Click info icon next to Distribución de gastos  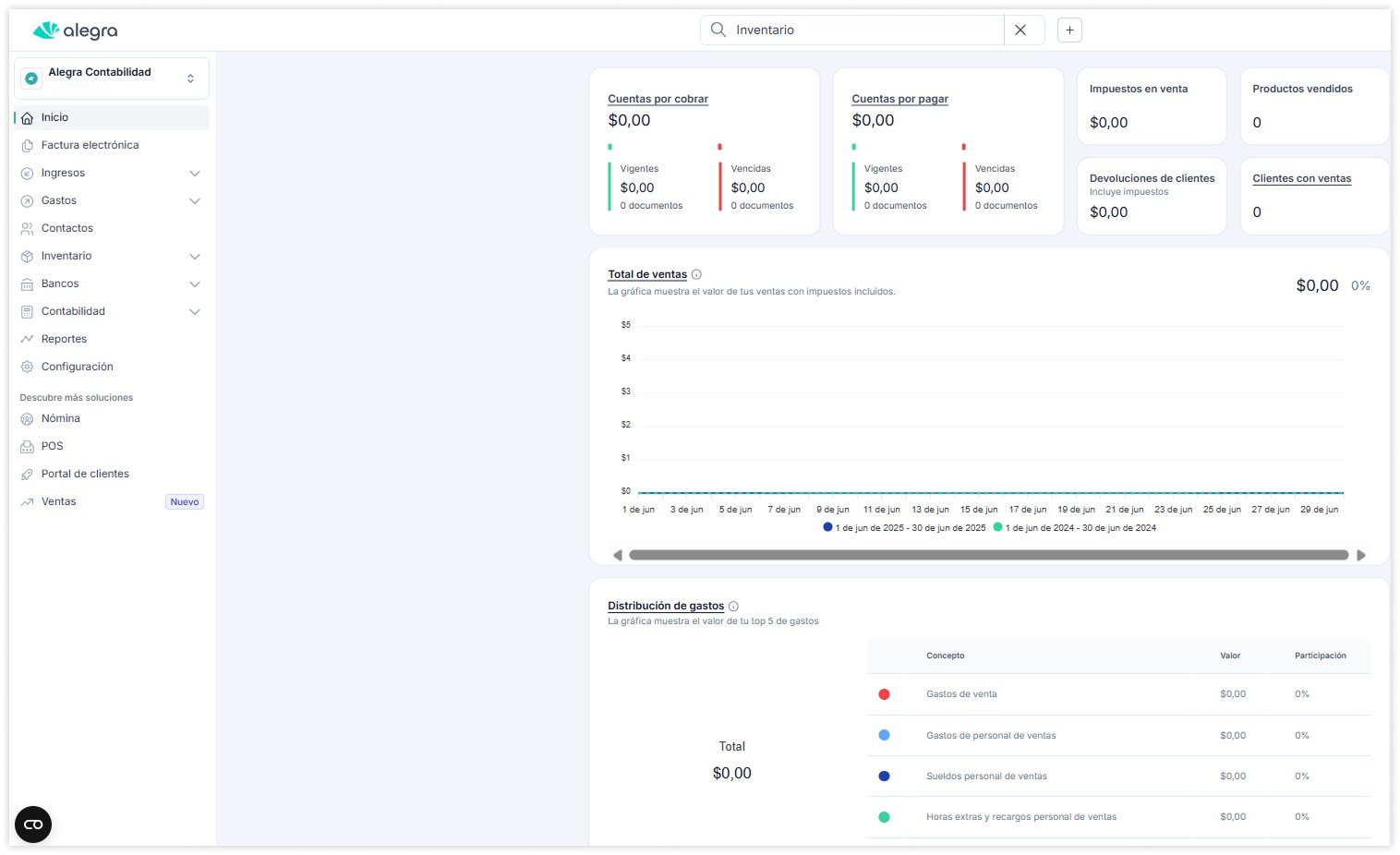pos(733,607)
